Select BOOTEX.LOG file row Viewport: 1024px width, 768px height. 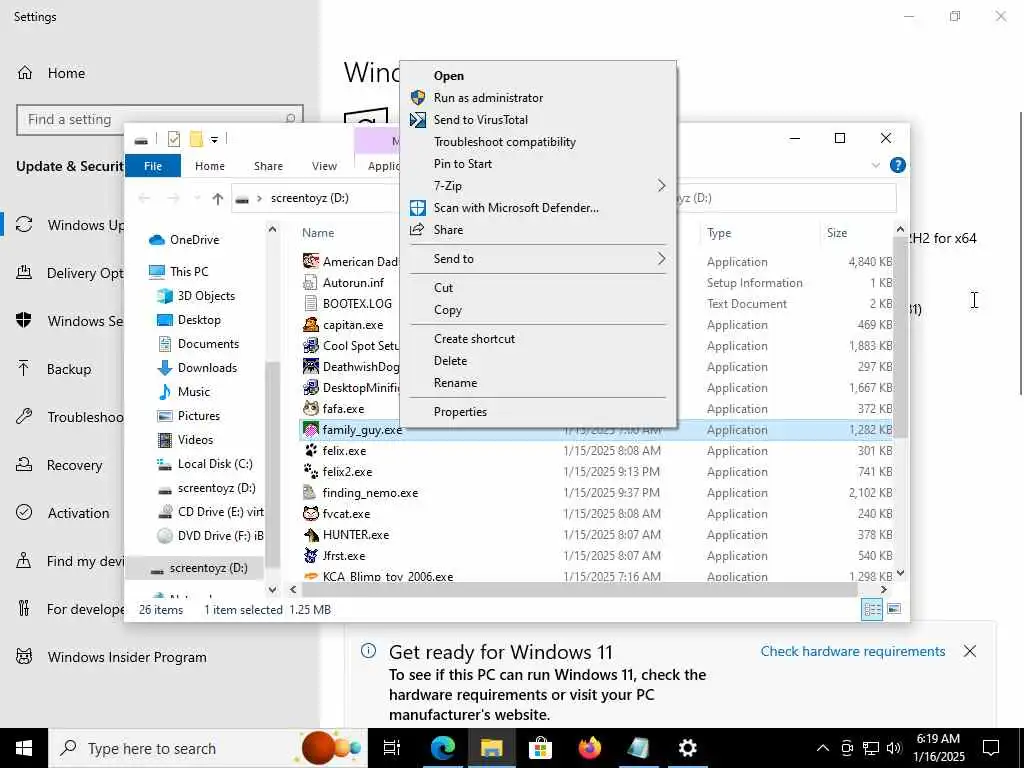coord(596,304)
